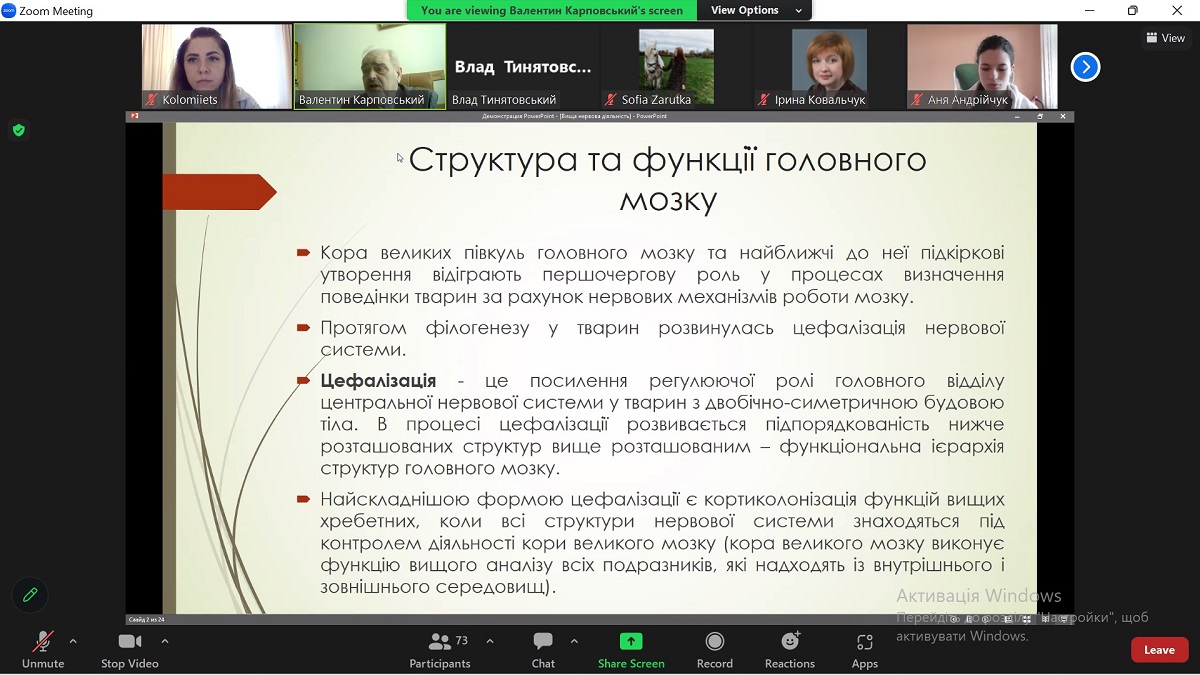Screen dimensions: 1200x675
Task: Leave the meeting
Action: [x=1159, y=650]
